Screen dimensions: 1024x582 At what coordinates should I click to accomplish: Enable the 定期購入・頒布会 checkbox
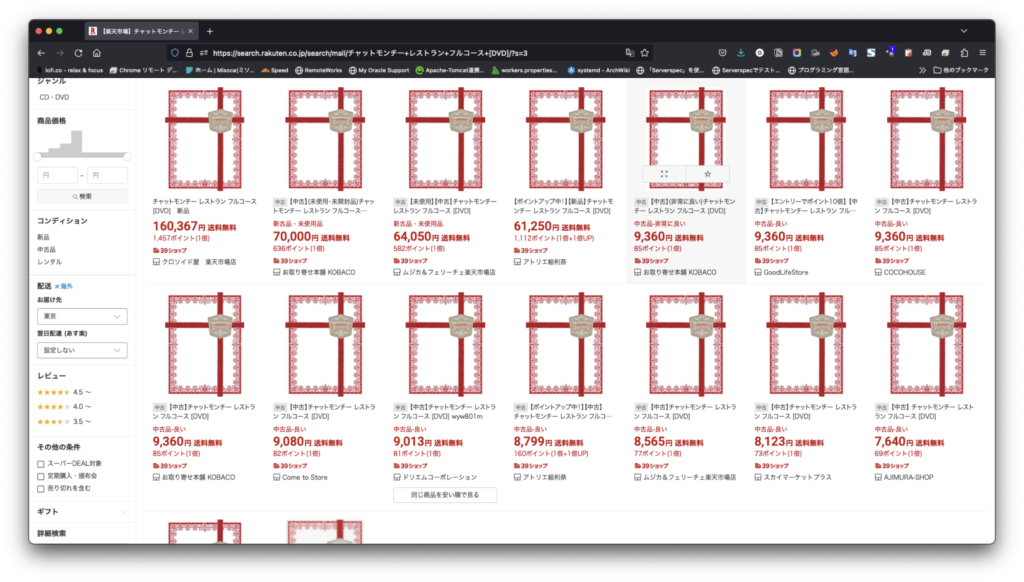(x=41, y=476)
